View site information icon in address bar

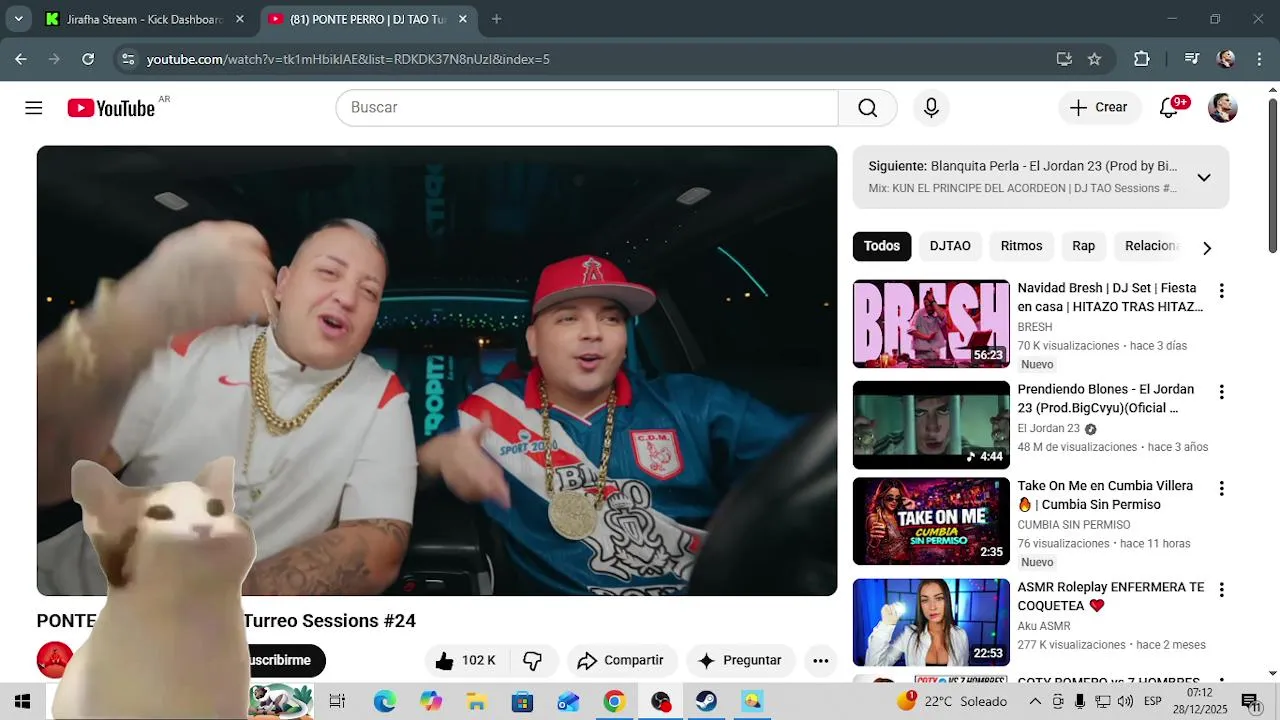[127, 59]
